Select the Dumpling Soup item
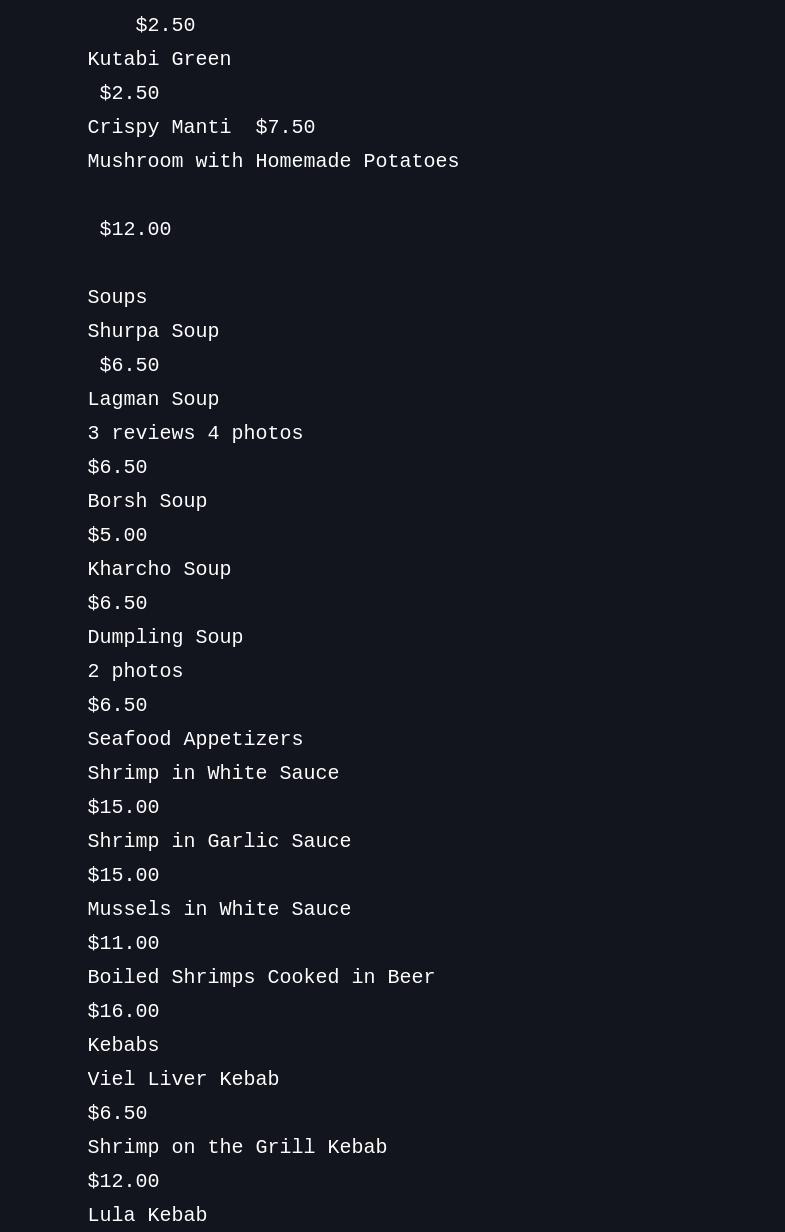785x1232 pixels. click(x=165, y=638)
